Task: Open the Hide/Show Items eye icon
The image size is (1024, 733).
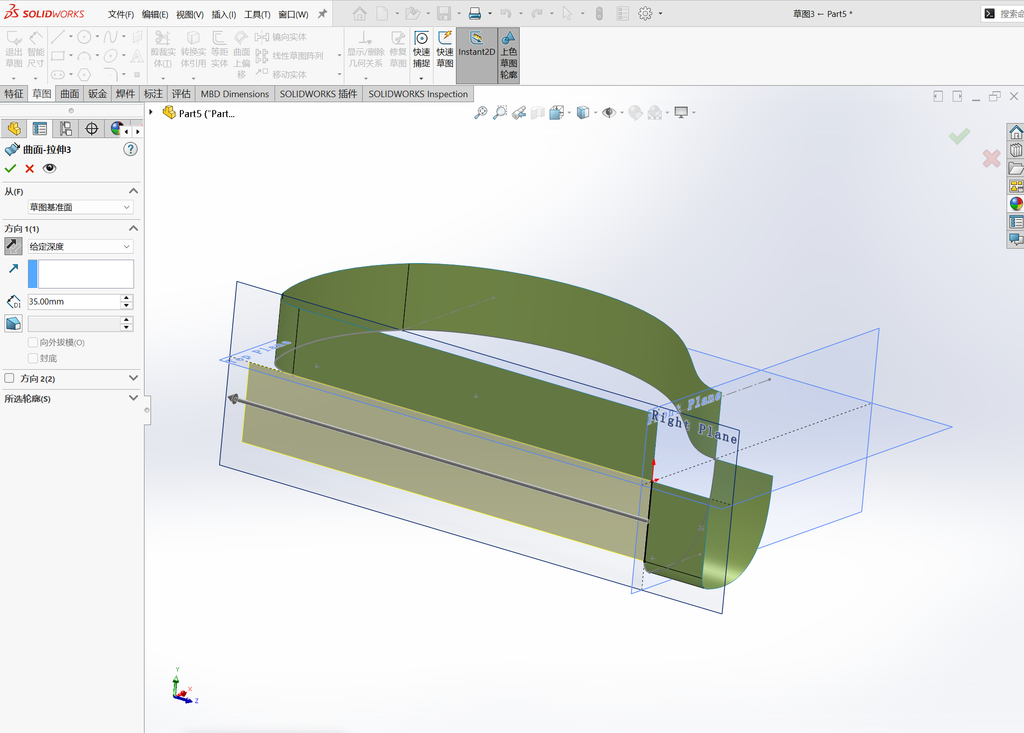Action: [x=609, y=113]
